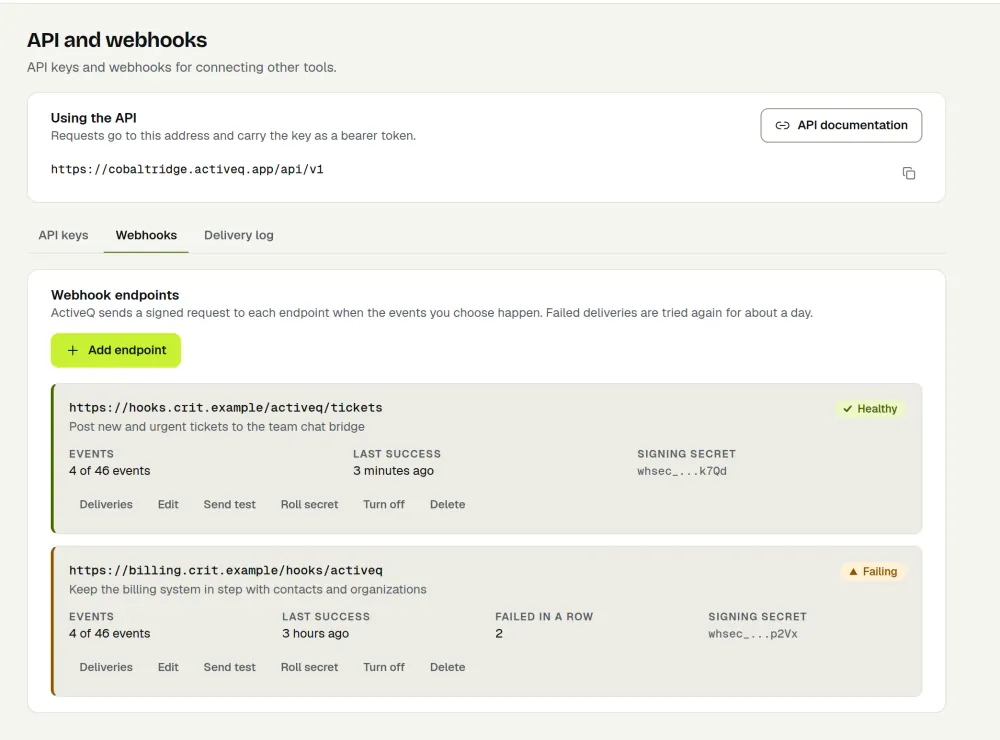Click the 'Webhook endpoints' section heading

click(x=115, y=295)
